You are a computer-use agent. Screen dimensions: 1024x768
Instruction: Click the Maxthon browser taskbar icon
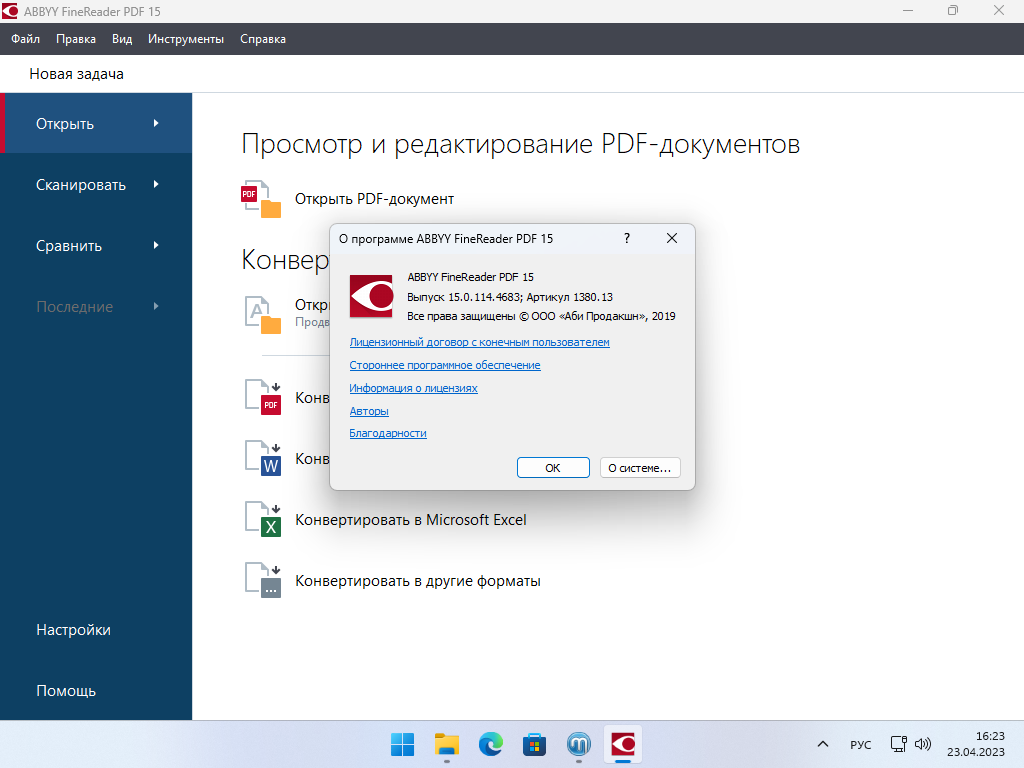pos(579,744)
